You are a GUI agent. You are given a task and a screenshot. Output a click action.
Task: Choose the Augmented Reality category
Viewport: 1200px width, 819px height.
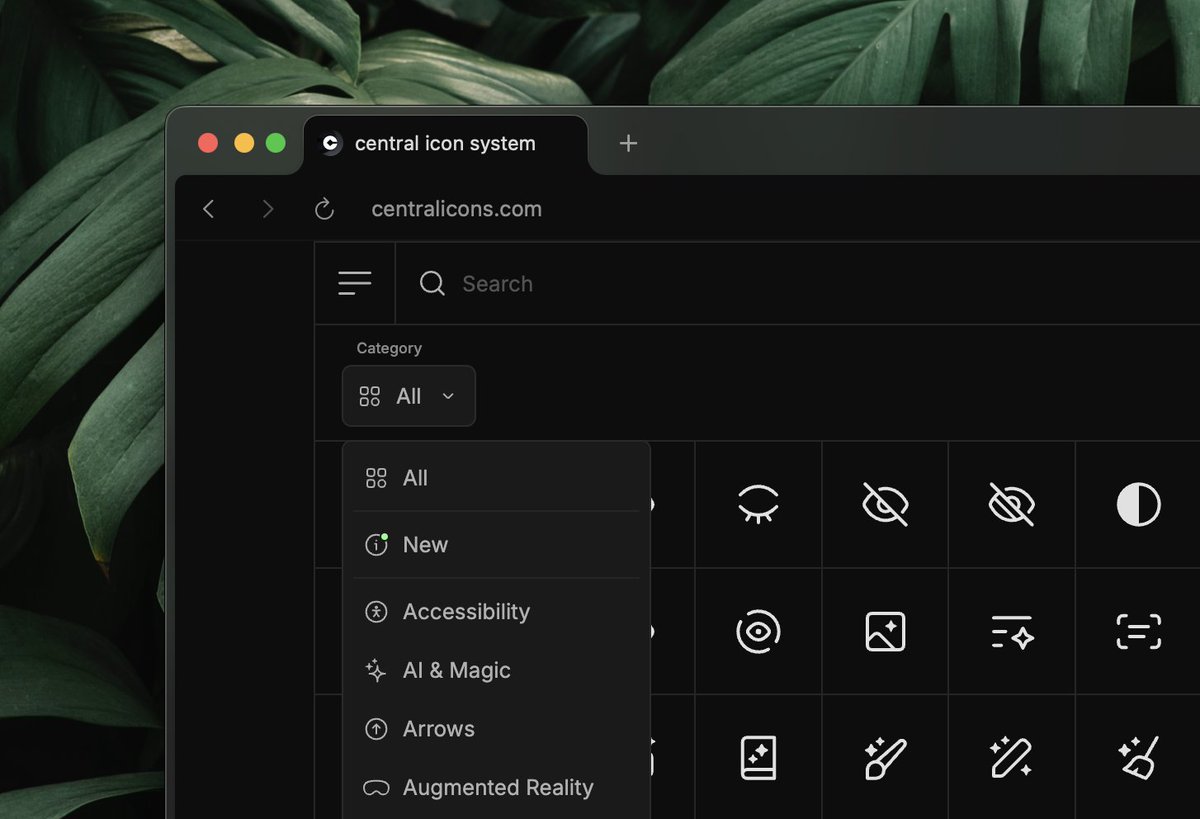[x=496, y=788]
